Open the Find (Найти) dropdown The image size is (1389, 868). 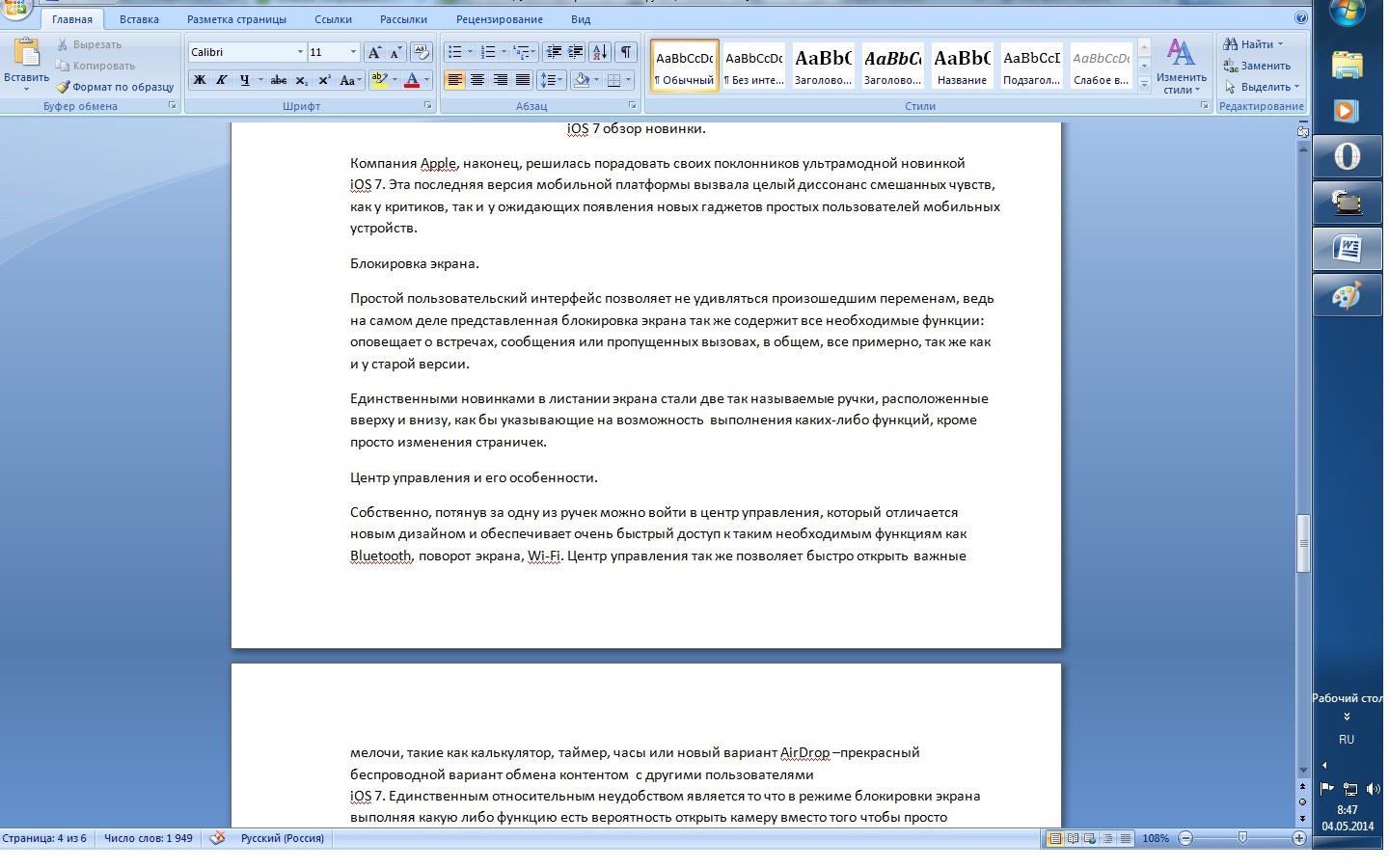pyautogui.click(x=1281, y=44)
